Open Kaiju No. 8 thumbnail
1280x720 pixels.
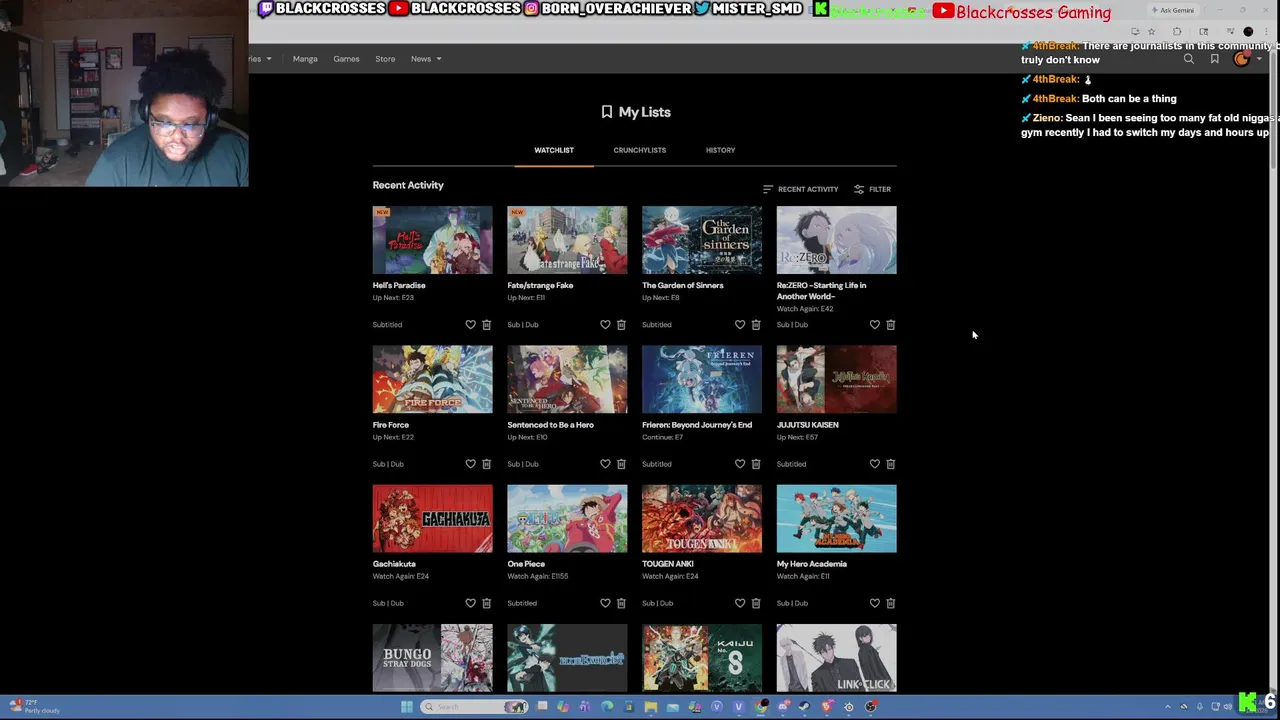coord(702,658)
